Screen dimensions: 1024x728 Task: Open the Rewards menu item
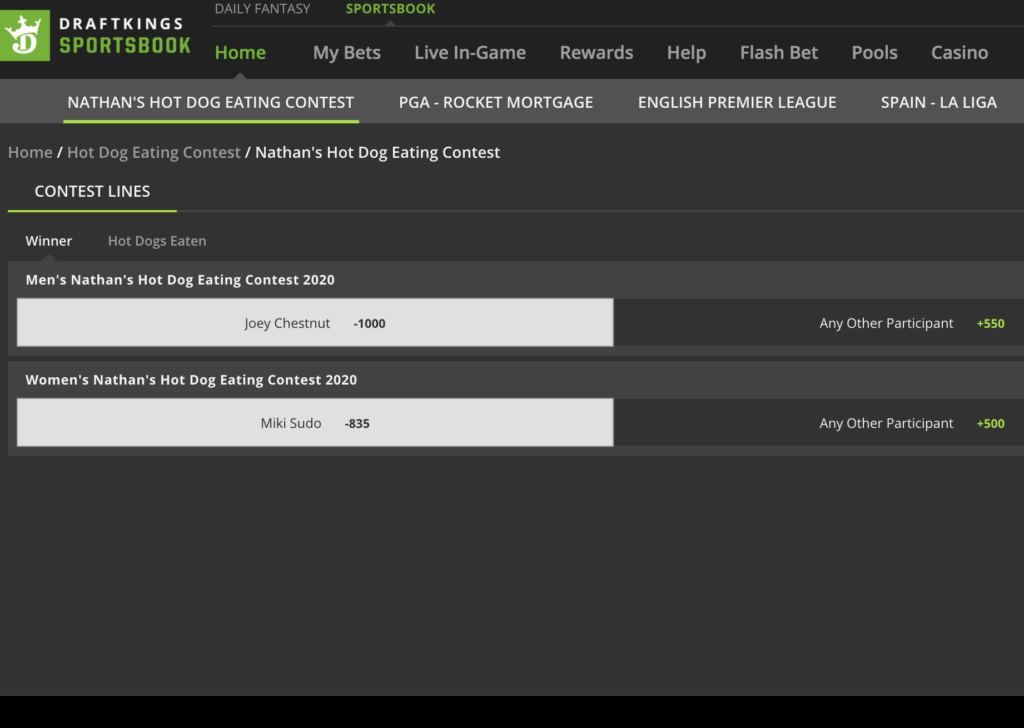(x=596, y=53)
